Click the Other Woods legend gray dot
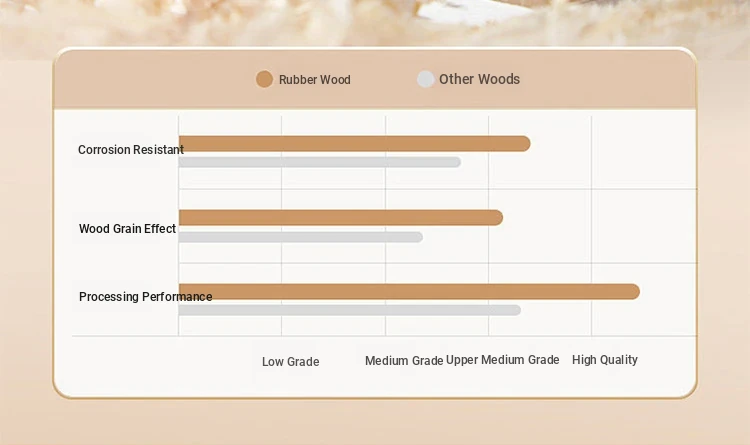The width and height of the screenshot is (750, 445). [x=425, y=79]
